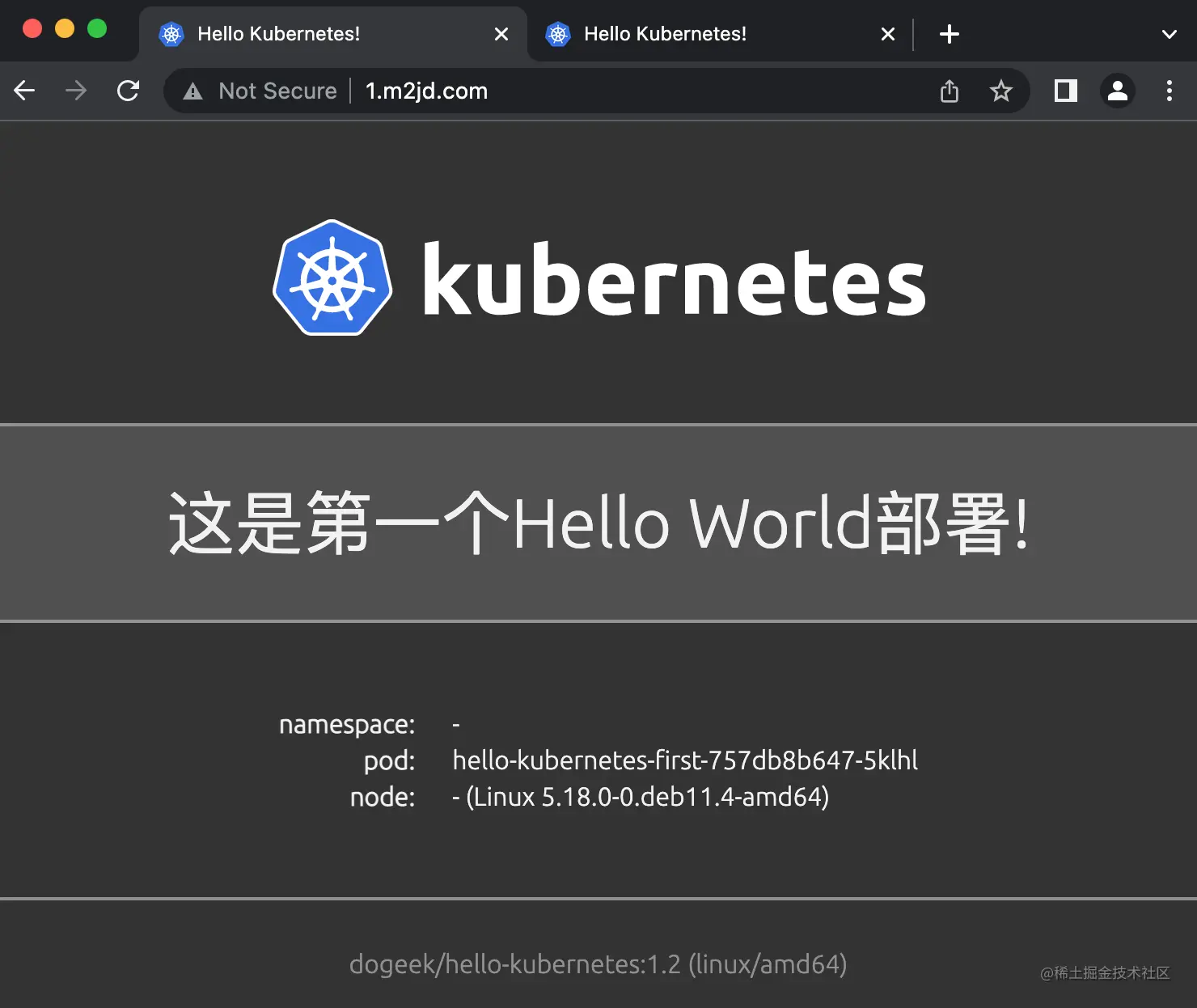The height and width of the screenshot is (1008, 1197).
Task: Click the second tab's Kubernetes favicon
Action: coord(558,34)
